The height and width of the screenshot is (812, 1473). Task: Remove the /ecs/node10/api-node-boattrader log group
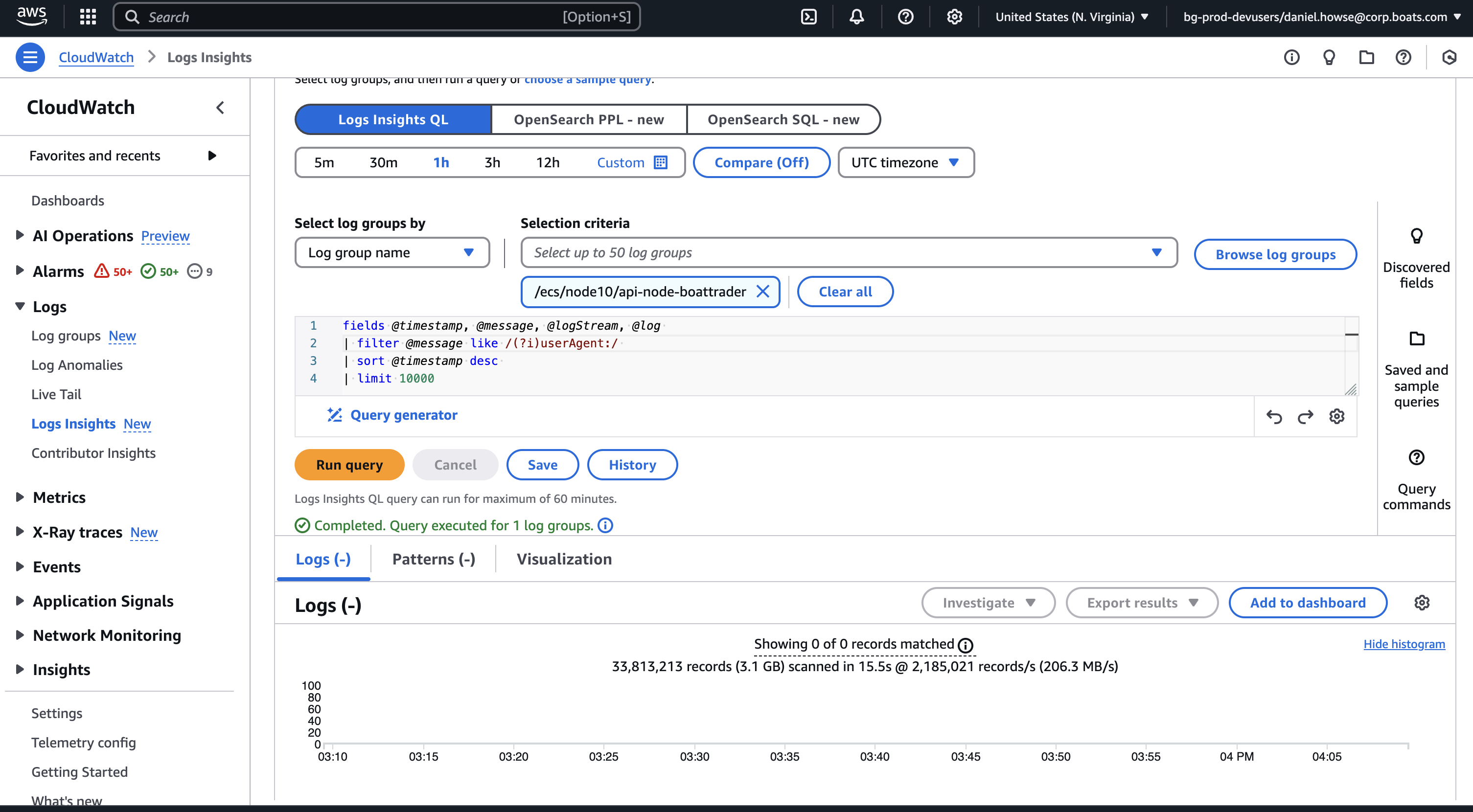click(762, 292)
